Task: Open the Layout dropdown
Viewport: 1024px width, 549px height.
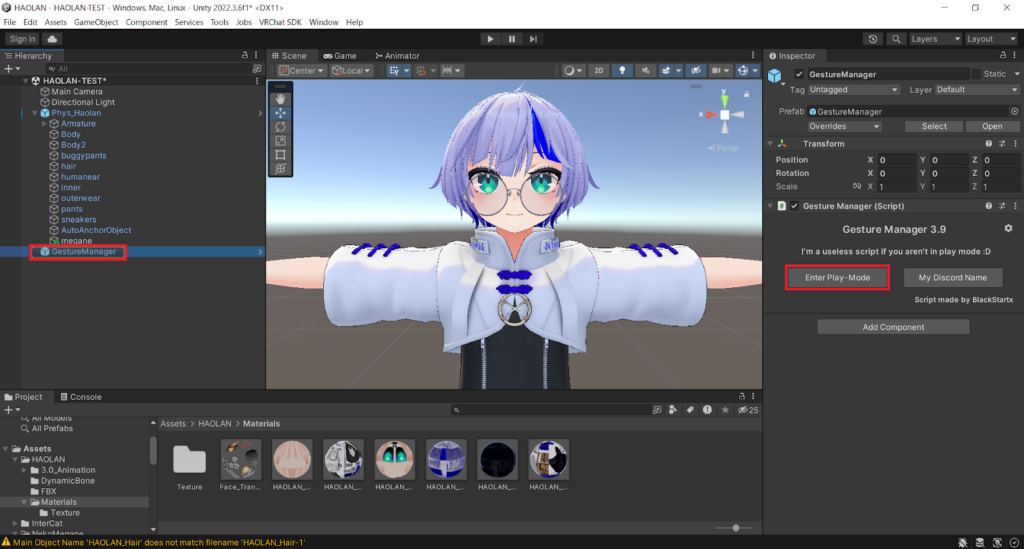Action: [991, 39]
